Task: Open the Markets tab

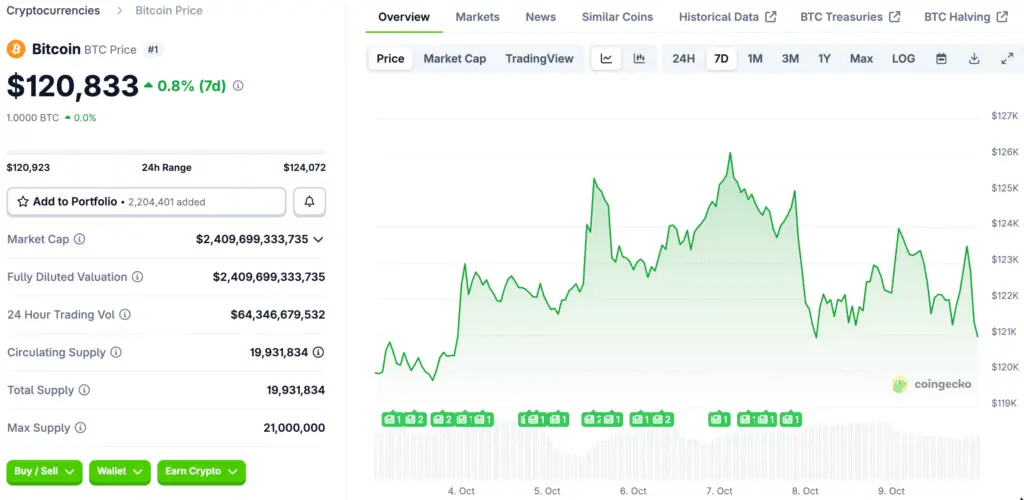Action: click(x=477, y=17)
